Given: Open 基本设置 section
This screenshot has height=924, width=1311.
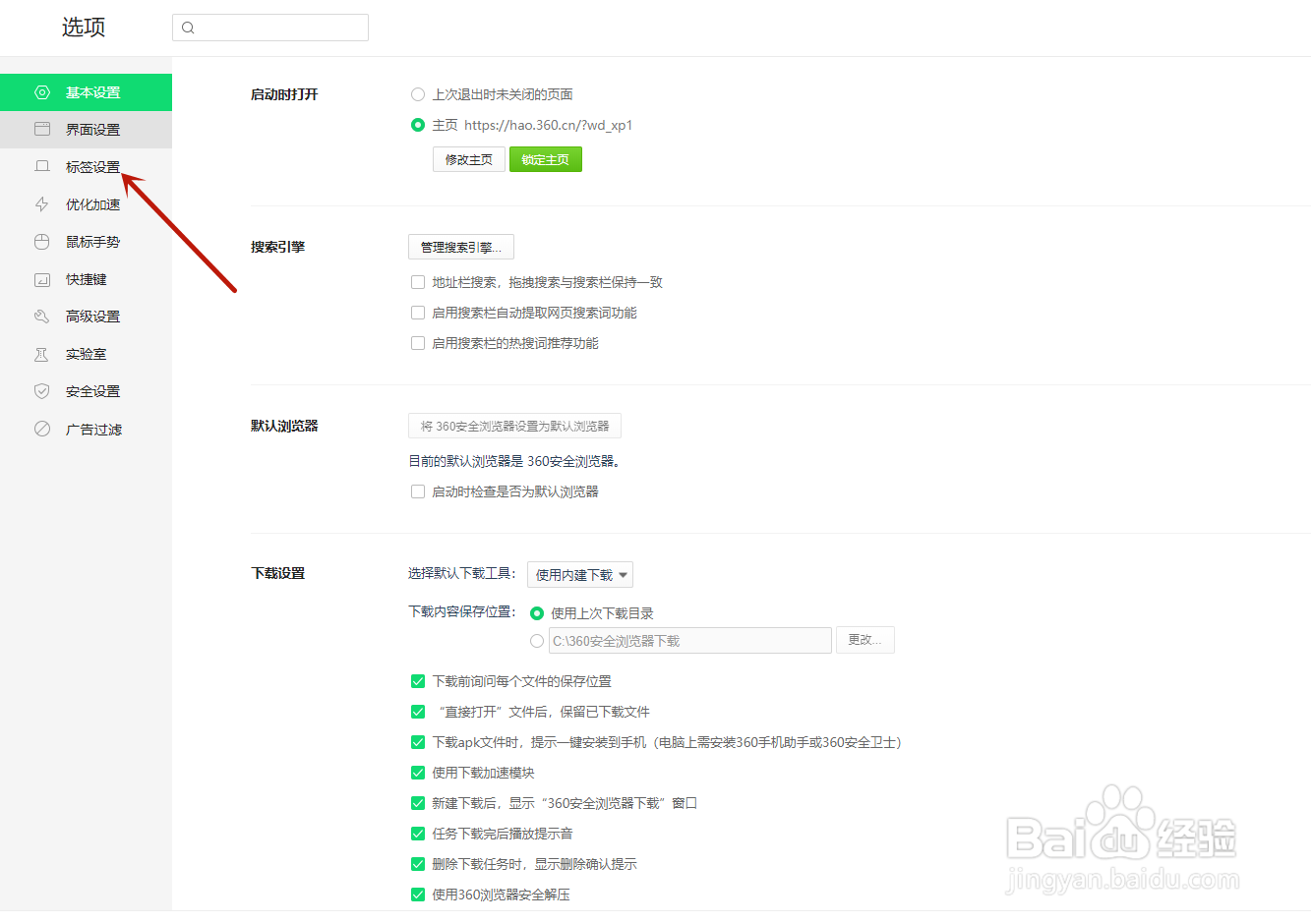Looking at the screenshot, I should 86,92.
